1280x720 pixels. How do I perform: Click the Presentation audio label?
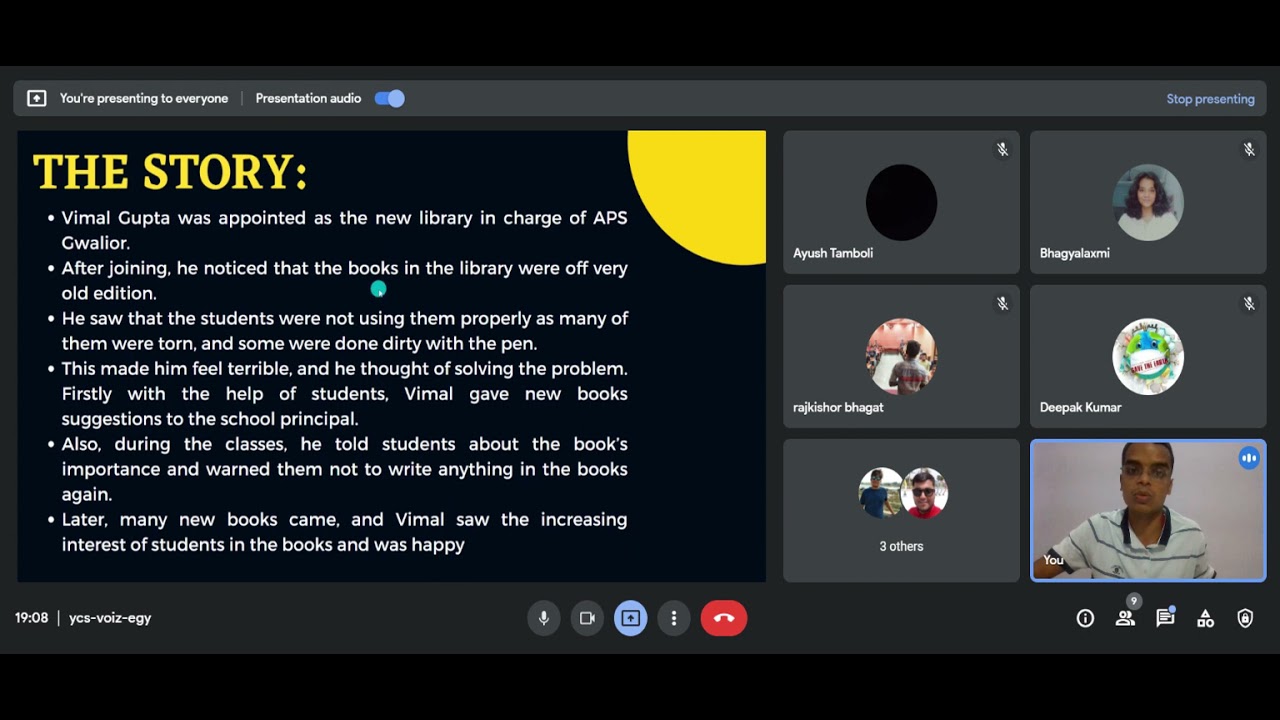click(308, 98)
